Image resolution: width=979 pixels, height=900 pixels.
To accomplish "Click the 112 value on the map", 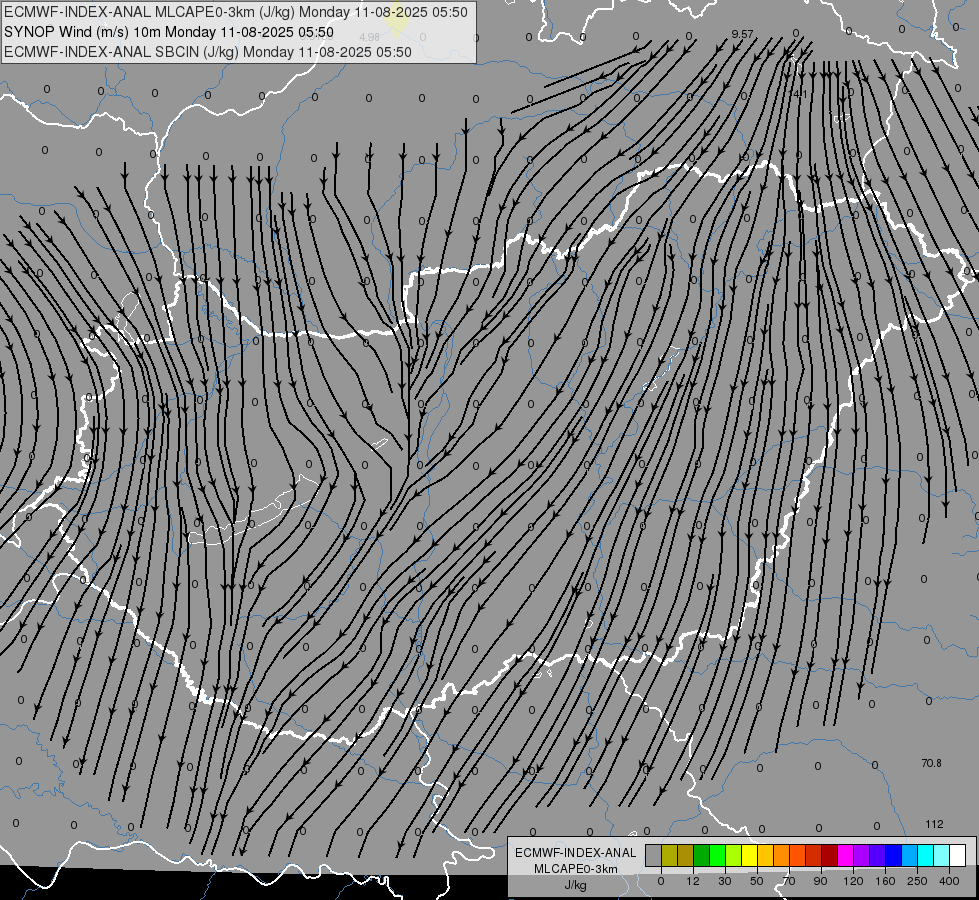I will pyautogui.click(x=934, y=824).
